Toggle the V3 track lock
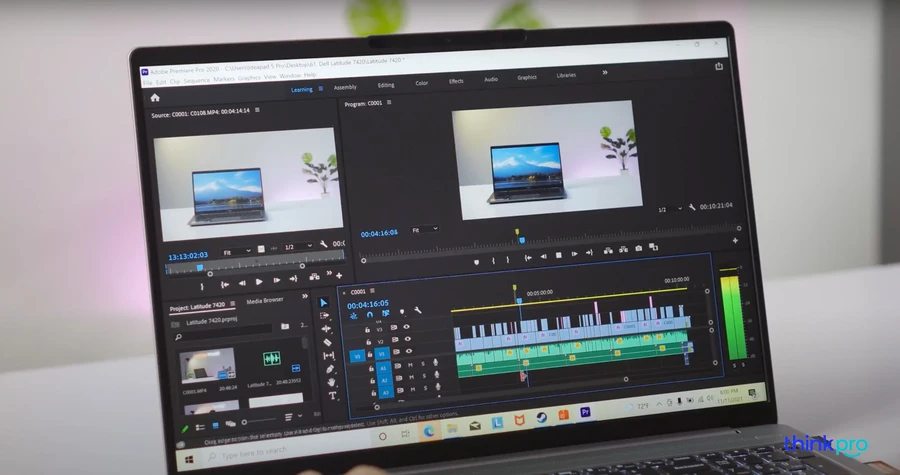Screen dimensions: 900x475 coord(367,330)
